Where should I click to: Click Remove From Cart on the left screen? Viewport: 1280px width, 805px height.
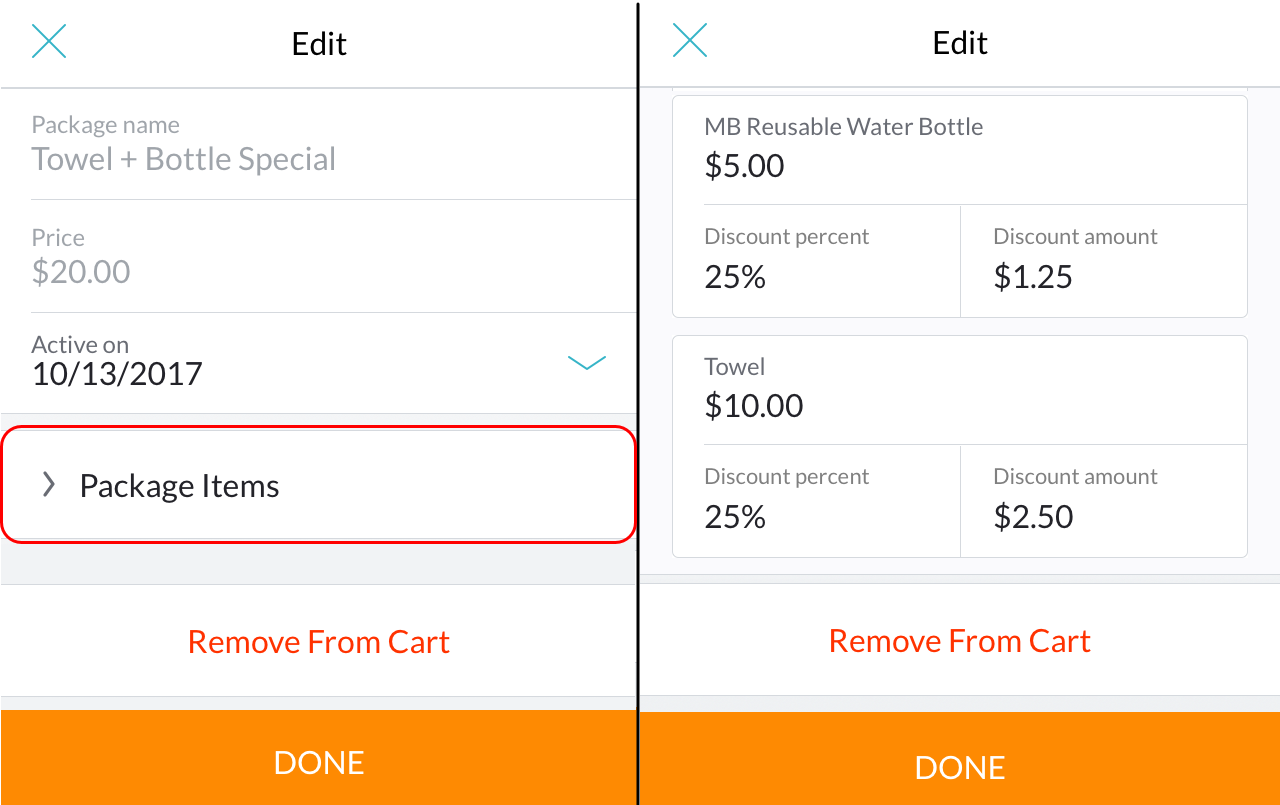[x=318, y=641]
